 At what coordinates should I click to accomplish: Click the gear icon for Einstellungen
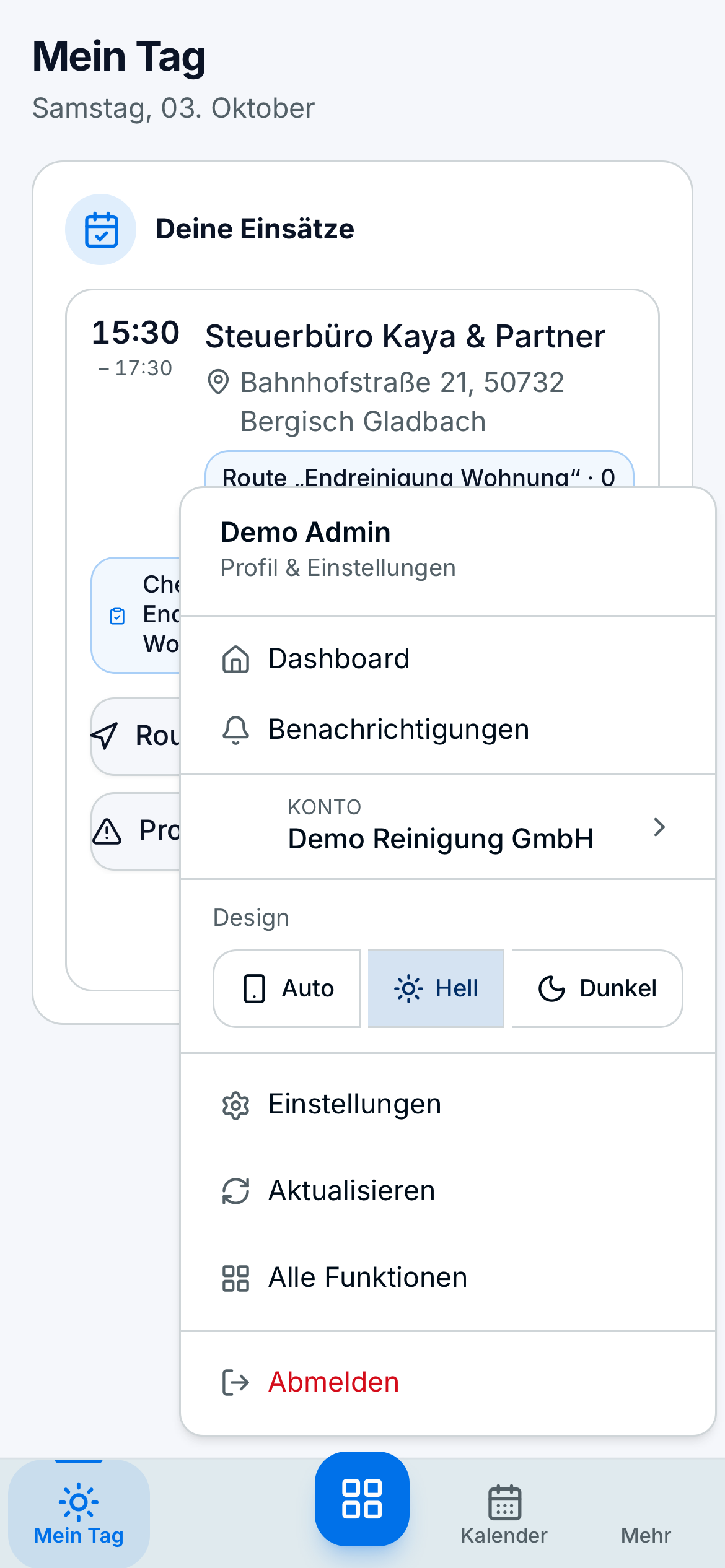tap(235, 1105)
